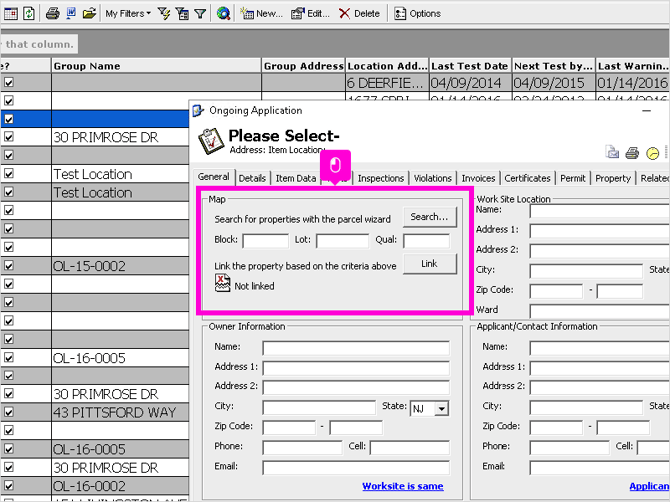Click the Worksite is same link
This screenshot has width=670, height=502.
tap(403, 486)
